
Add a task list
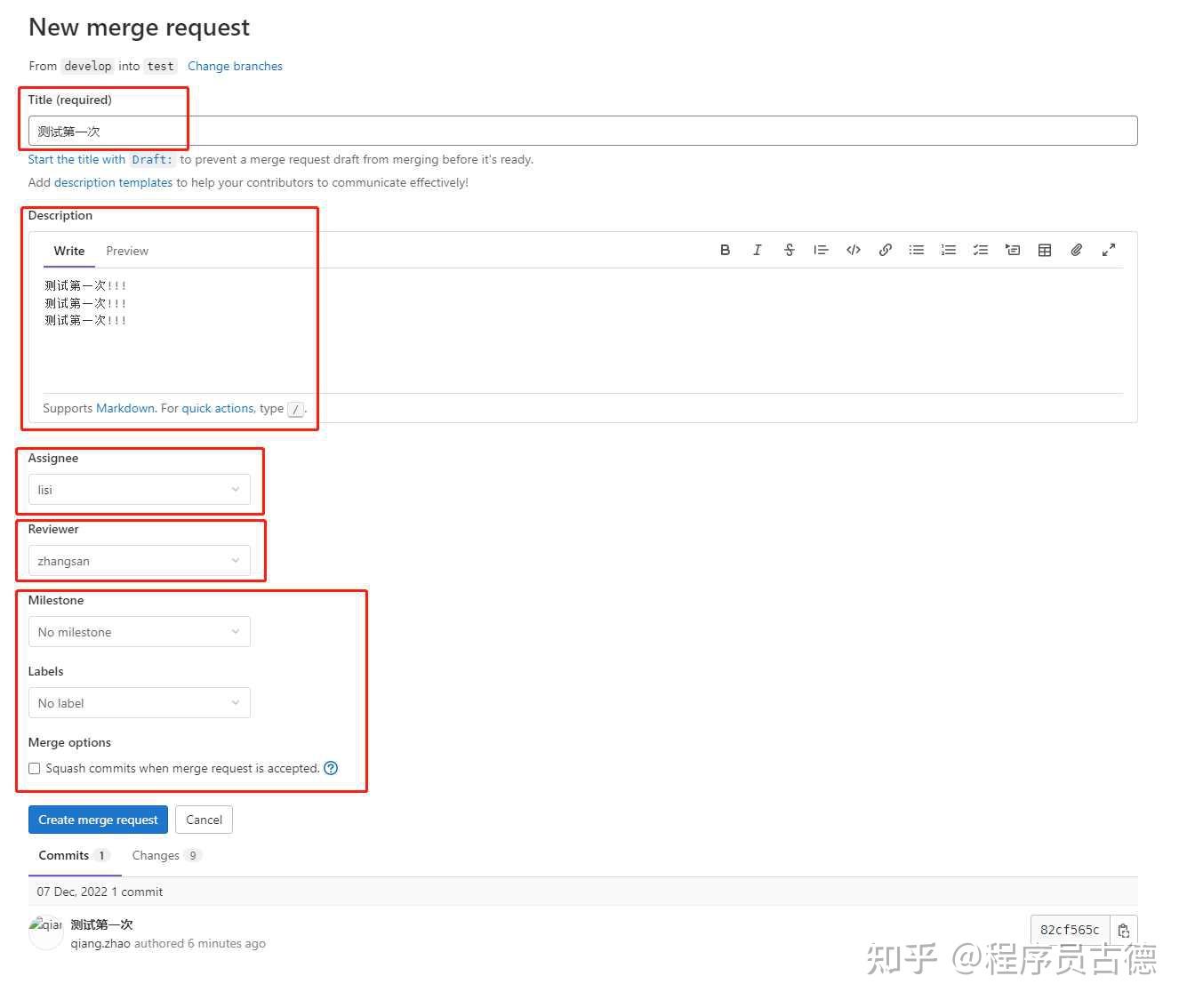click(980, 250)
